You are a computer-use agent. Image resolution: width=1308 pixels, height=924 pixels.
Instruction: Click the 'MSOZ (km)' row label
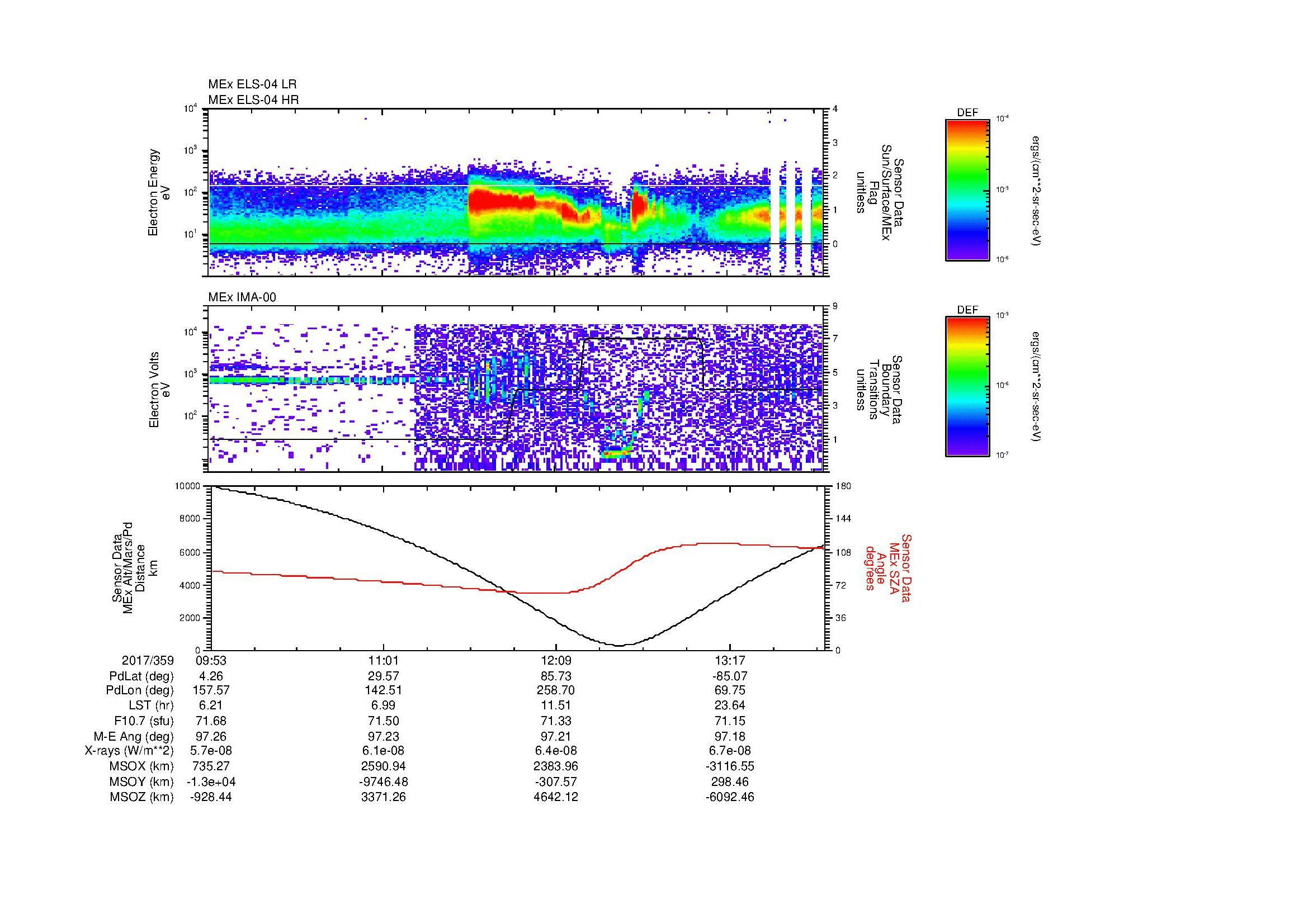click(141, 797)
